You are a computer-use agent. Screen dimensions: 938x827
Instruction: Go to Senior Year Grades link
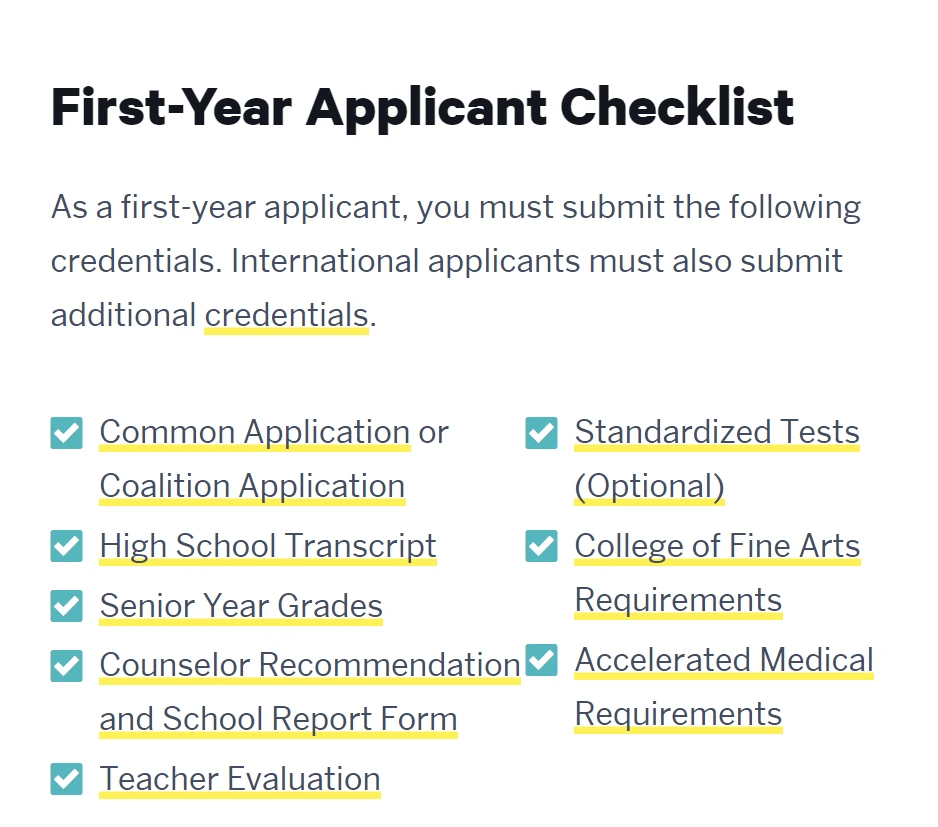[241, 606]
